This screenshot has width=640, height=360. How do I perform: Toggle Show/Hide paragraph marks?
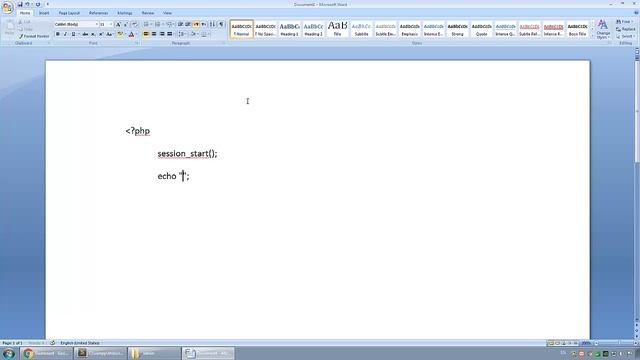(x=221, y=24)
